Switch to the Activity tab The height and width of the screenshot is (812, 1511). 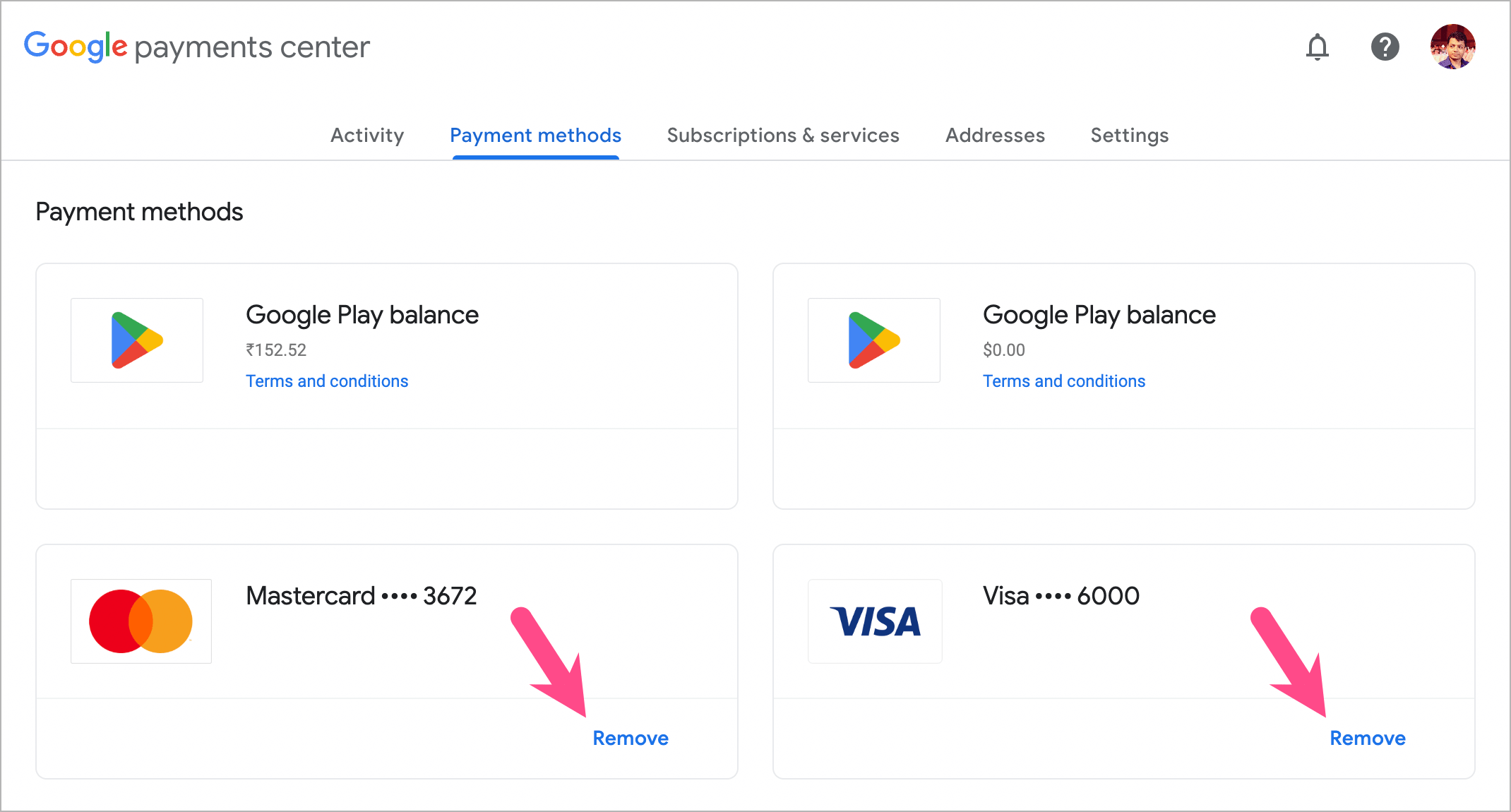tap(367, 135)
